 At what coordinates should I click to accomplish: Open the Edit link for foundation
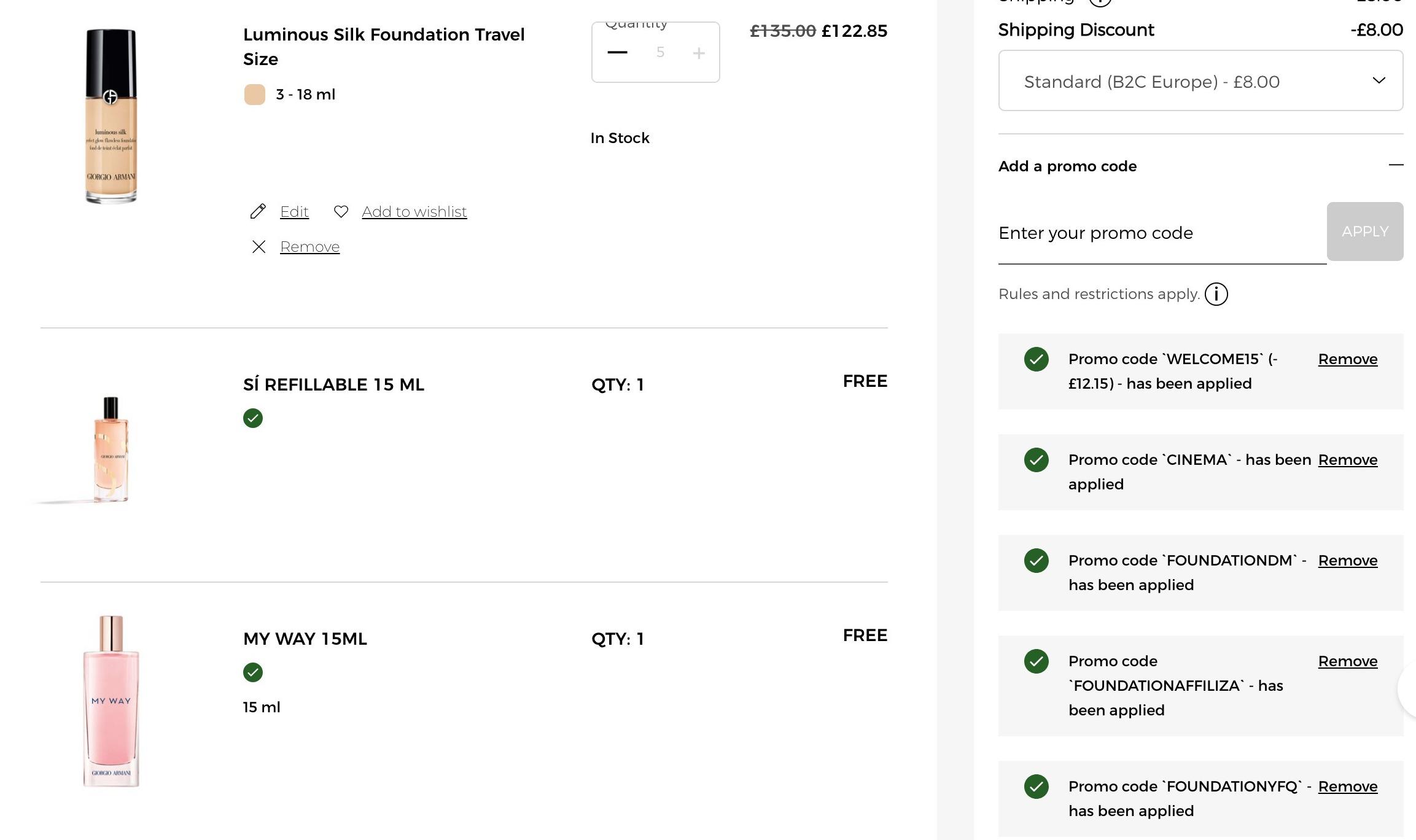point(294,212)
